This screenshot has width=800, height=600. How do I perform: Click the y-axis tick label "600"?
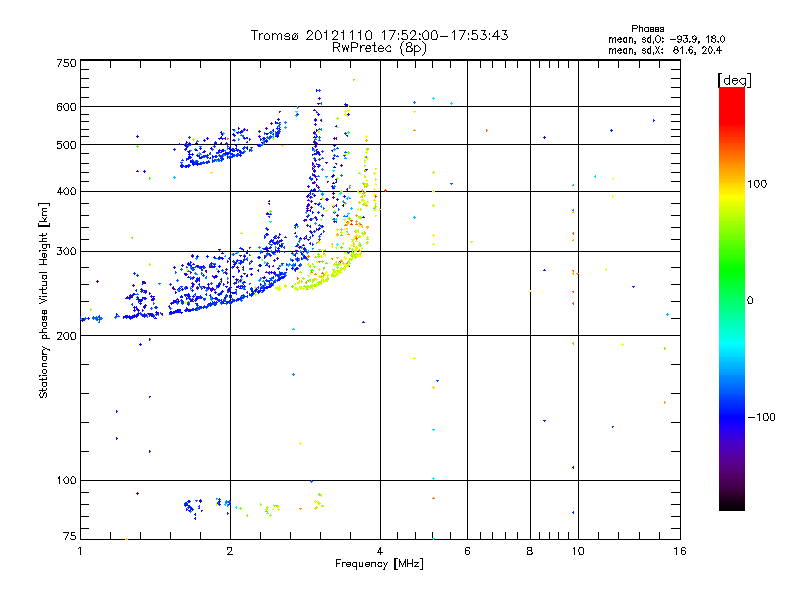tap(66, 107)
